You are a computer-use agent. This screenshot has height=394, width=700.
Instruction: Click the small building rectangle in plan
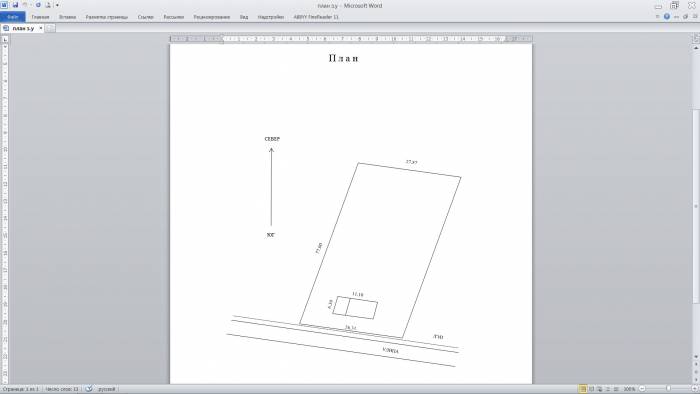[355, 307]
